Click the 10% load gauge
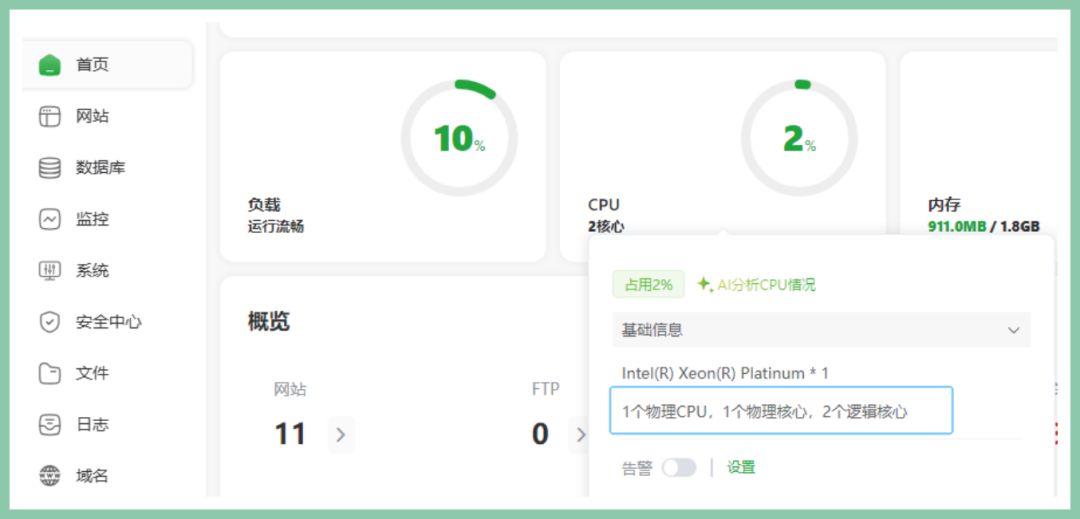The height and width of the screenshot is (519, 1080). (x=459, y=138)
